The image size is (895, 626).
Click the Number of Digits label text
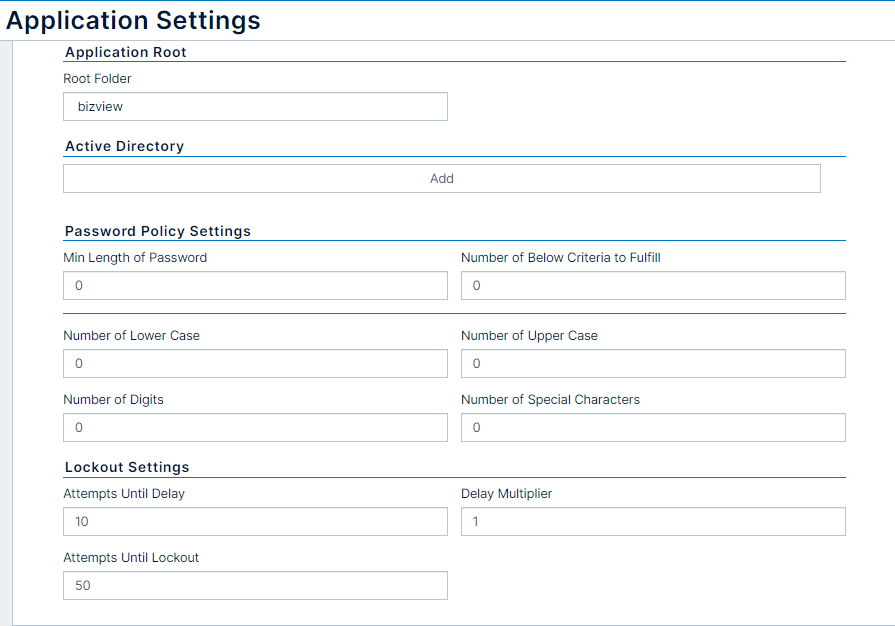tap(113, 399)
